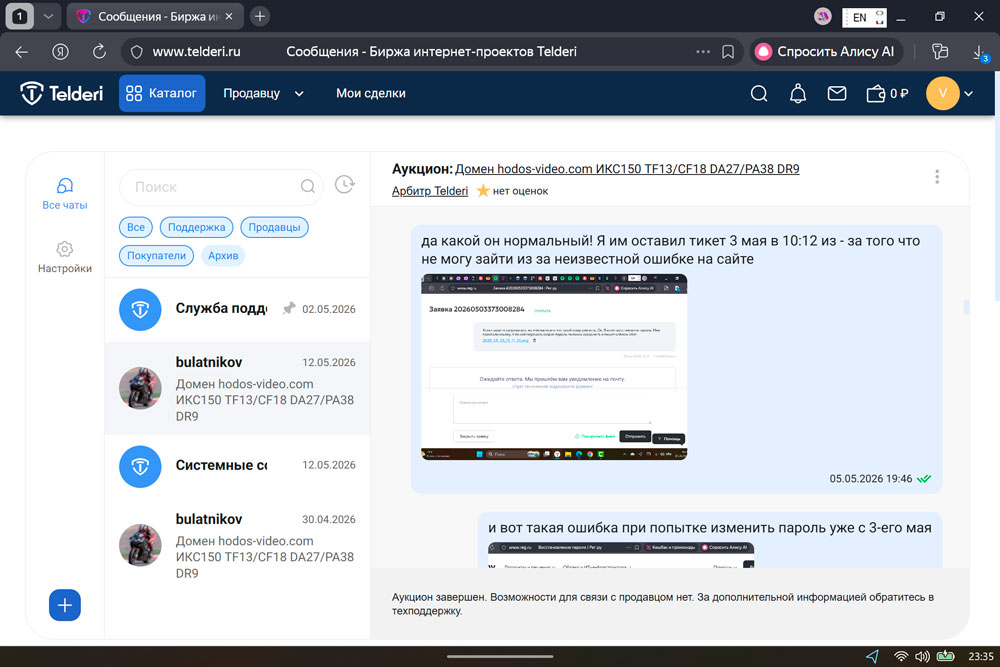Select the Все filter chip
The height and width of the screenshot is (667, 1000).
[136, 227]
